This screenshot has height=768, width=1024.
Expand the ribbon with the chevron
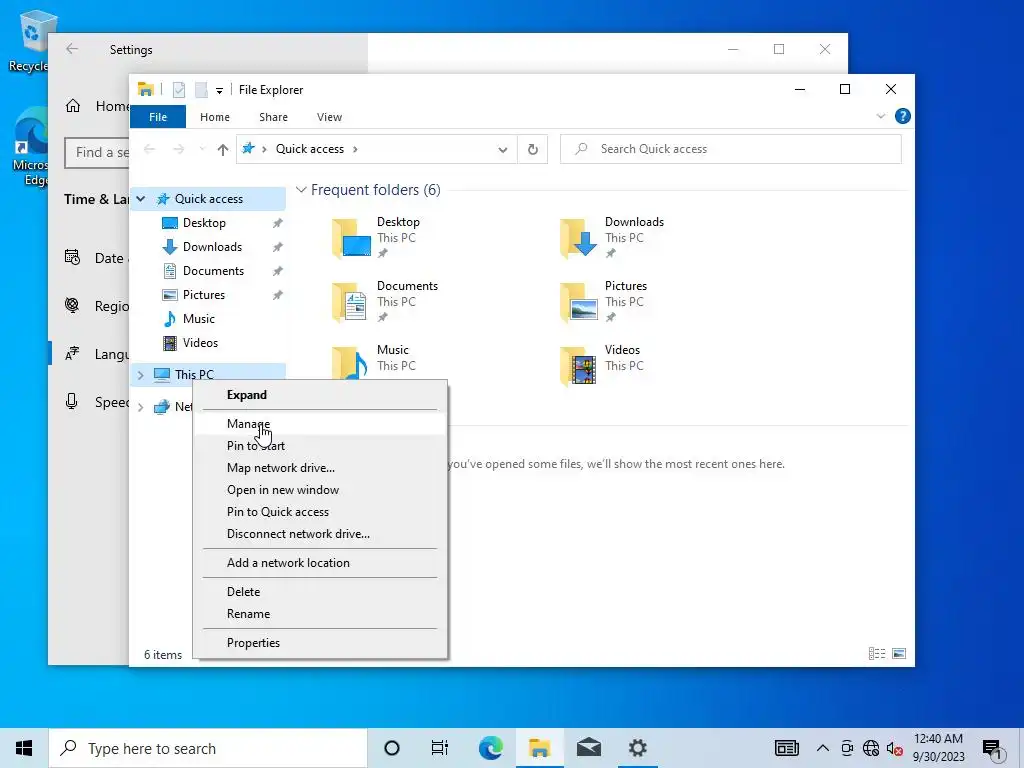pos(880,116)
